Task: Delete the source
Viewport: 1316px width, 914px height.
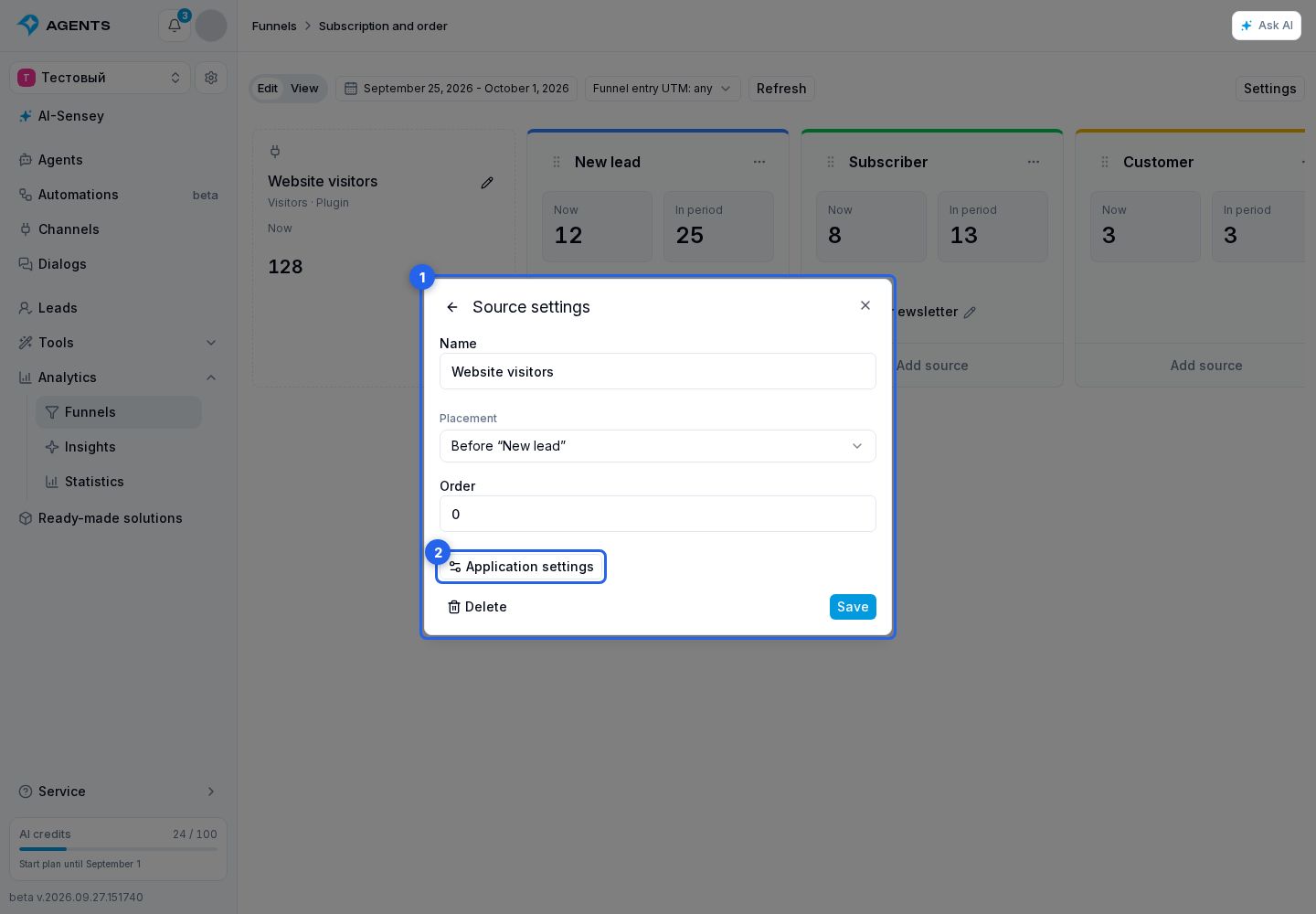Action: click(x=477, y=607)
